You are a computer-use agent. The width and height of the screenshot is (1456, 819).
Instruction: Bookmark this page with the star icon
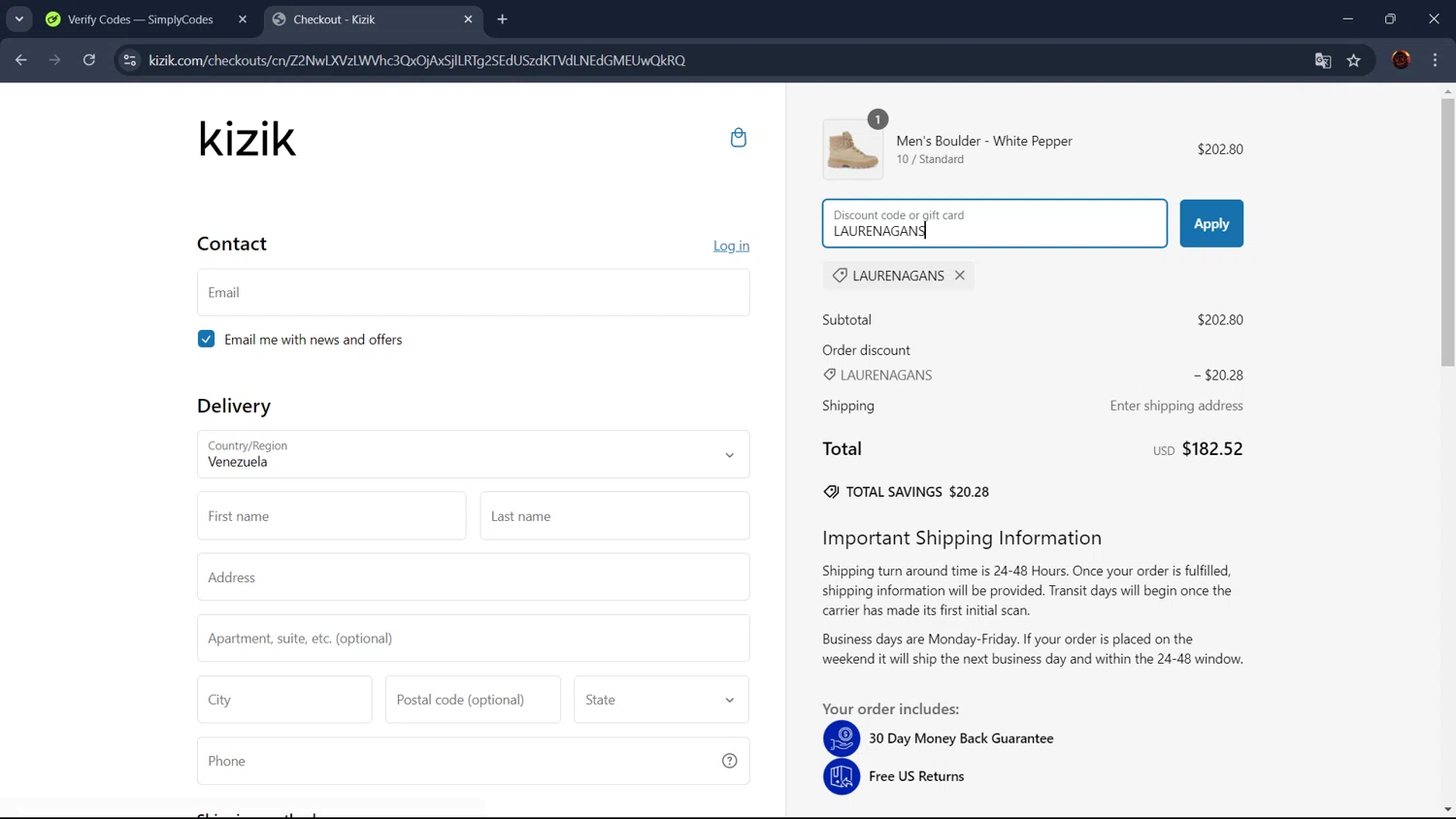1353,60
